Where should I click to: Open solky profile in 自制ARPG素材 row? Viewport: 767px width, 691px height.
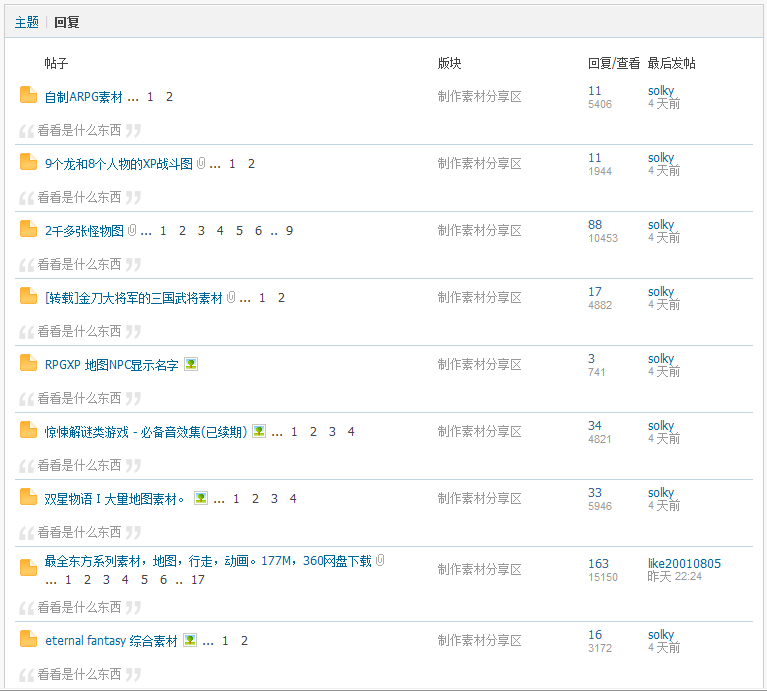[x=661, y=91]
